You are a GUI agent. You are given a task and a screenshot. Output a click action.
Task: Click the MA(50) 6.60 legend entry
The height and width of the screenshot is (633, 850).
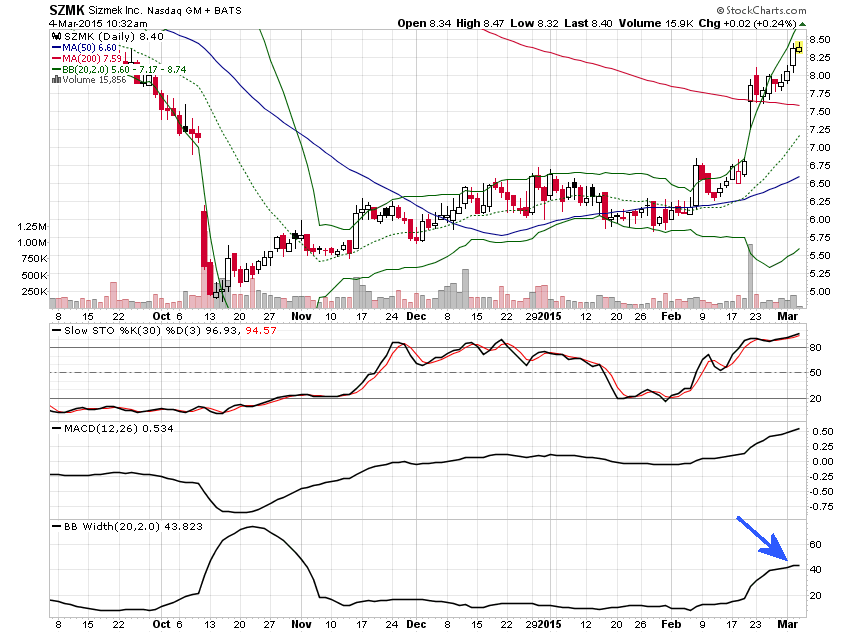click(89, 48)
